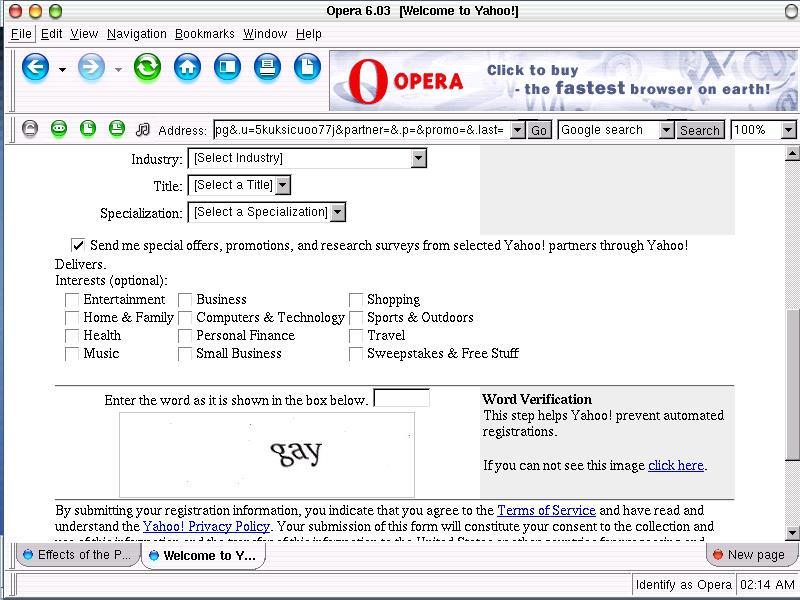The height and width of the screenshot is (600, 800).
Task: Enable Sweepstakes & Free Stuff checkbox
Action: click(356, 354)
